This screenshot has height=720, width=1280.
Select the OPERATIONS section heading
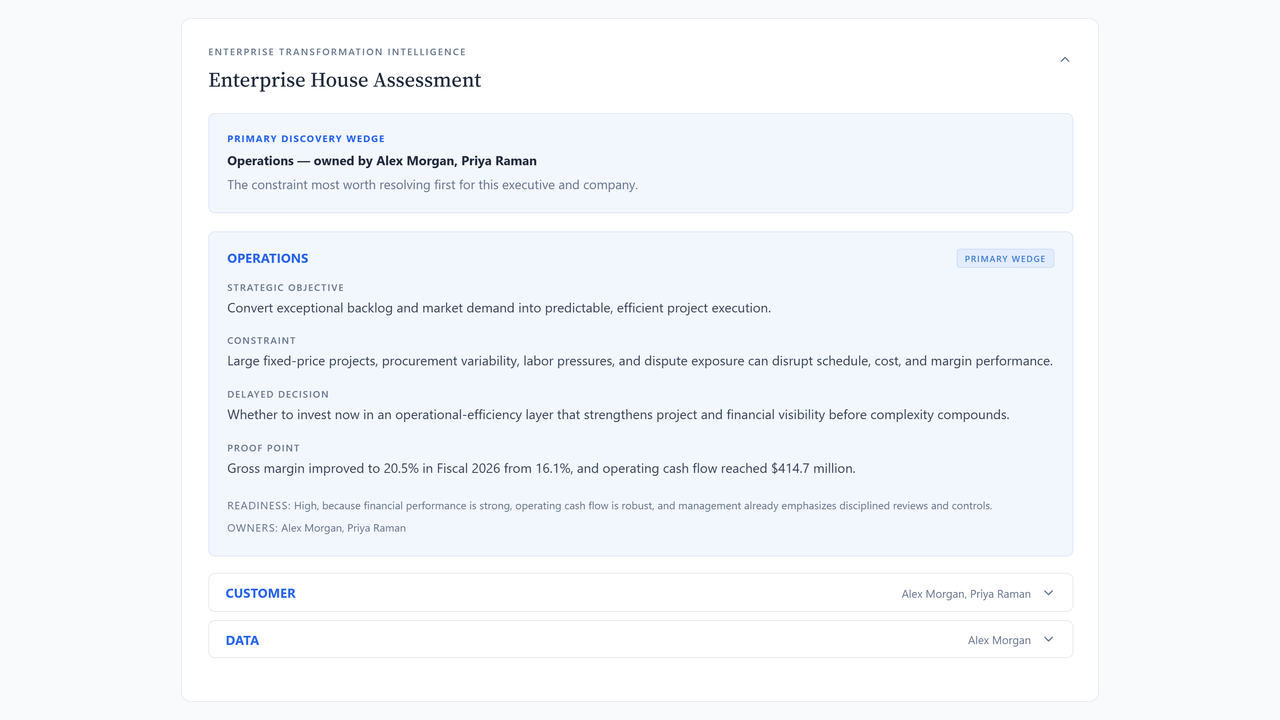pos(267,258)
